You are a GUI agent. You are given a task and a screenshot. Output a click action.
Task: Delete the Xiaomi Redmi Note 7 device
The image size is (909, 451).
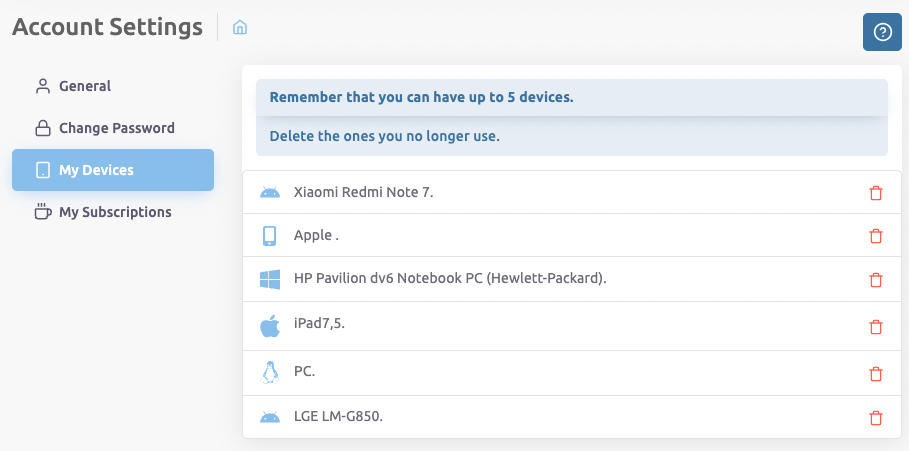(x=876, y=193)
